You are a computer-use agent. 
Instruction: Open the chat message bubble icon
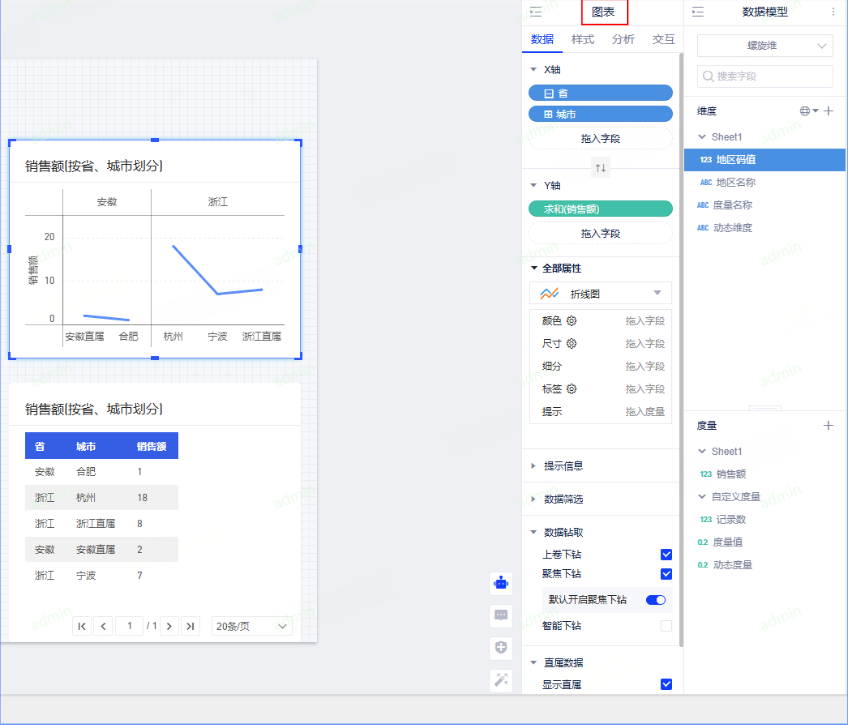pyautogui.click(x=502, y=615)
